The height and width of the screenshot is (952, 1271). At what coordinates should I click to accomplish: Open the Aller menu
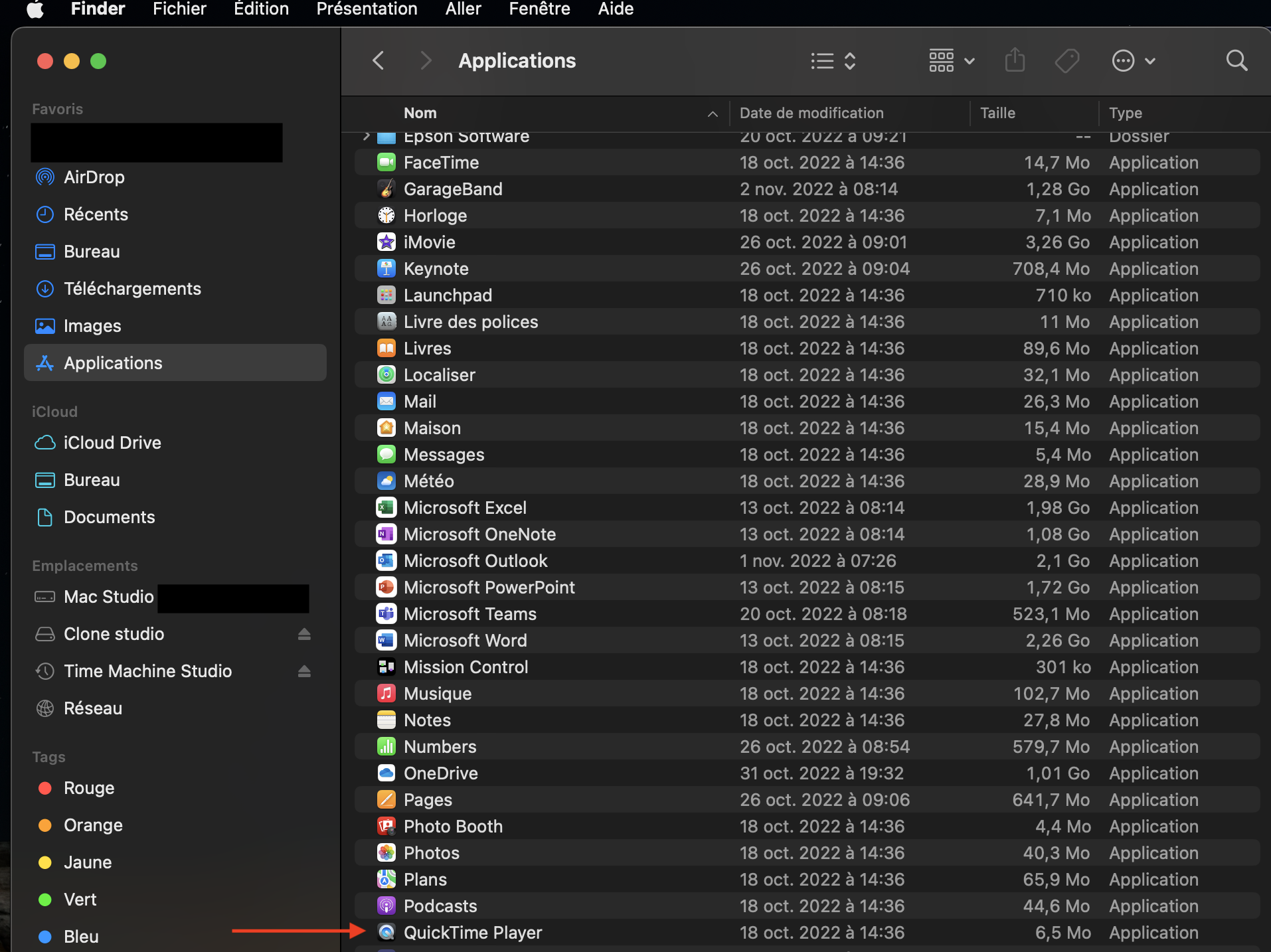click(464, 9)
